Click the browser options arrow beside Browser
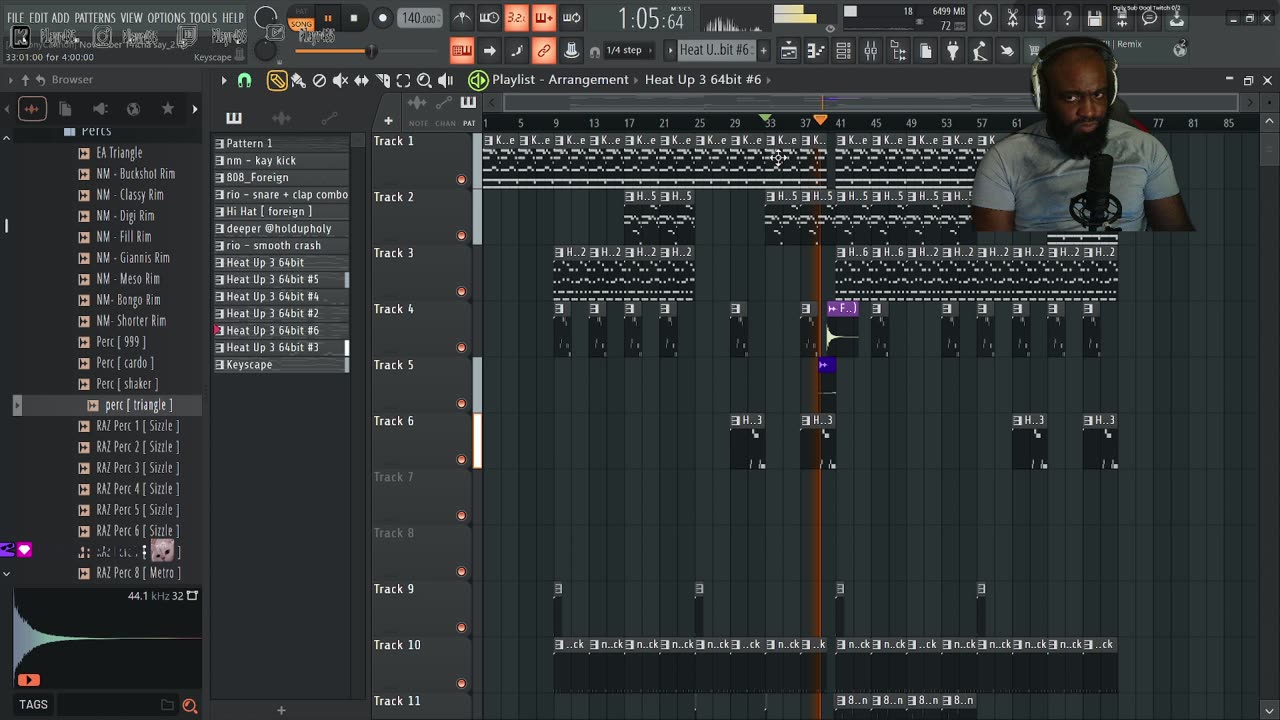 click(x=11, y=80)
